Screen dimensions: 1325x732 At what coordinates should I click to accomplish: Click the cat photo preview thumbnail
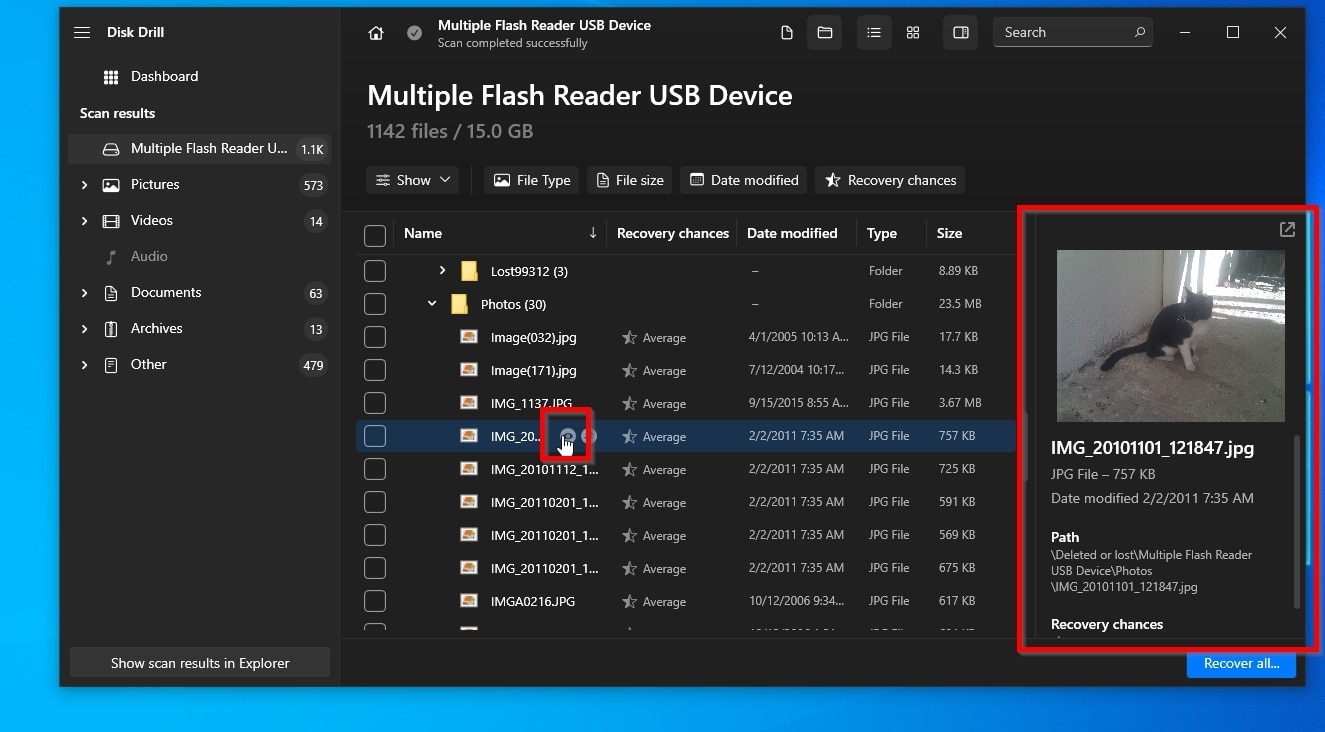(x=1171, y=336)
